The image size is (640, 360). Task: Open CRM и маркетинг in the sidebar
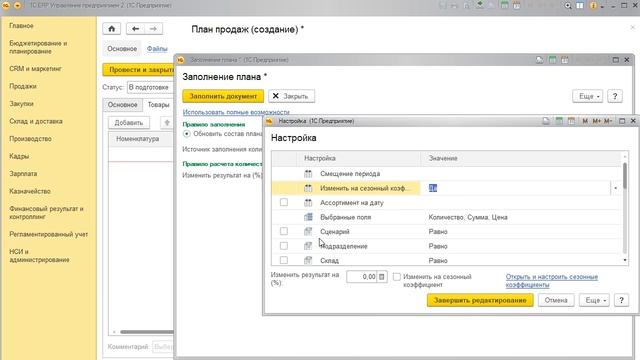point(36,69)
